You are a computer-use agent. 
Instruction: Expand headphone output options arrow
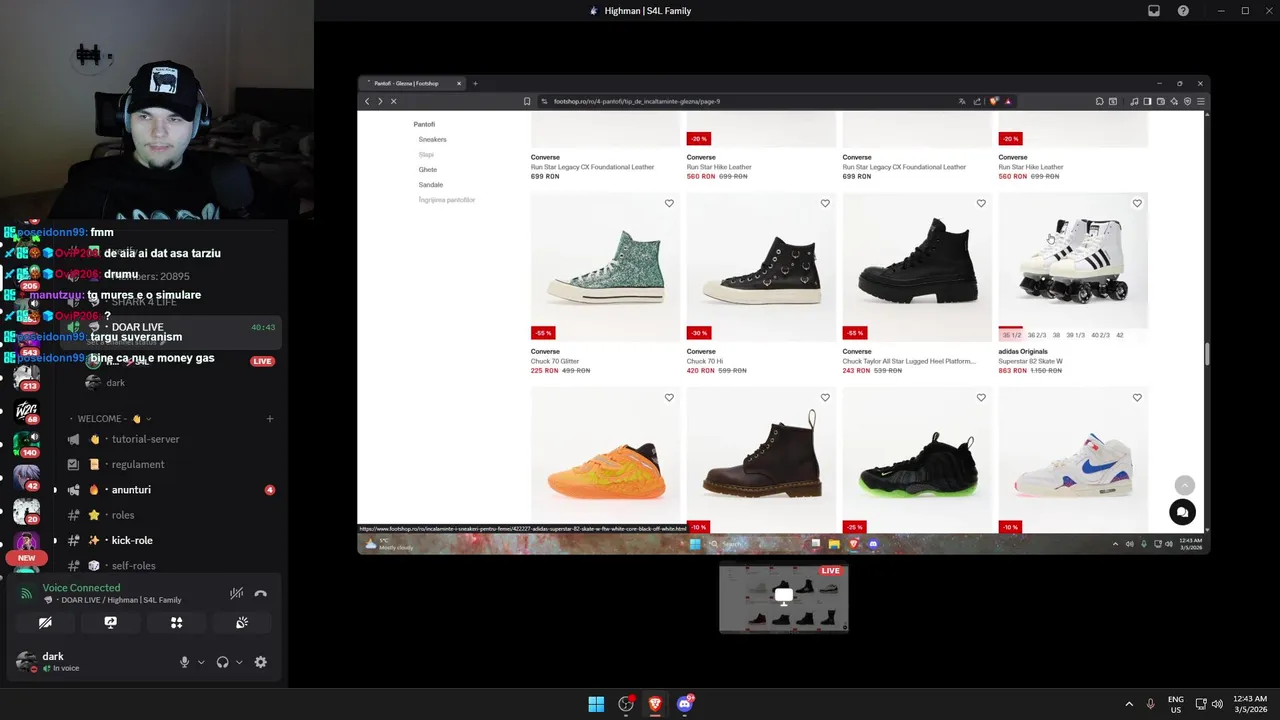239,662
